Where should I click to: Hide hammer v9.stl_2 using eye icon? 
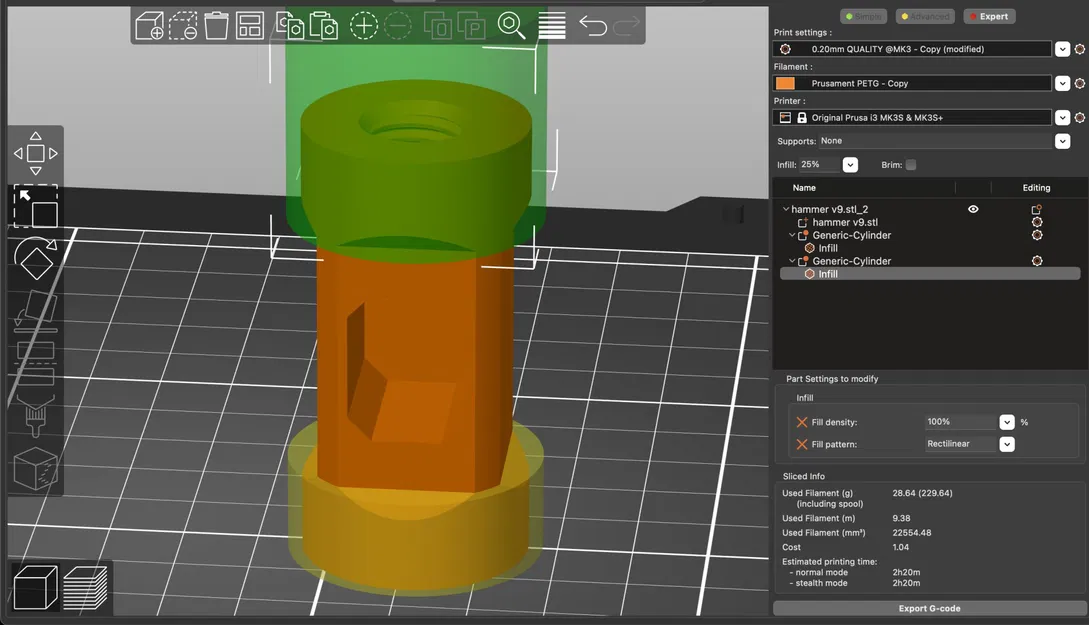click(973, 209)
